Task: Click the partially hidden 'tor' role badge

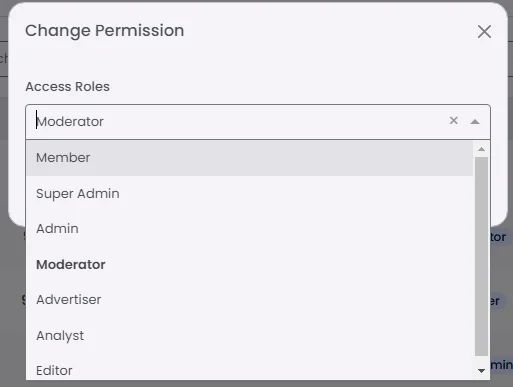Action: coord(498,237)
